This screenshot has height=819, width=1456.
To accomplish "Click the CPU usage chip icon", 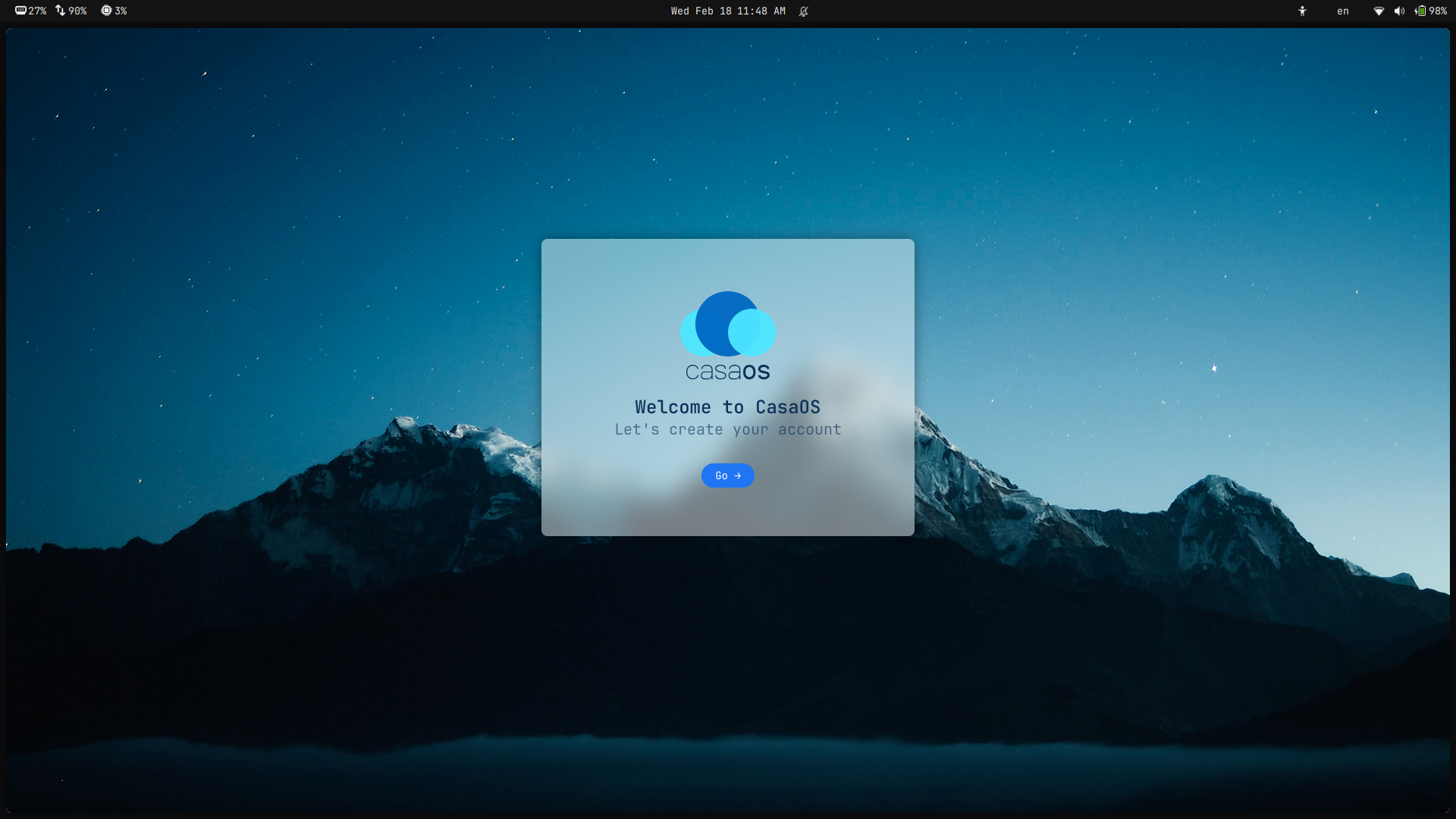I will [x=106, y=11].
